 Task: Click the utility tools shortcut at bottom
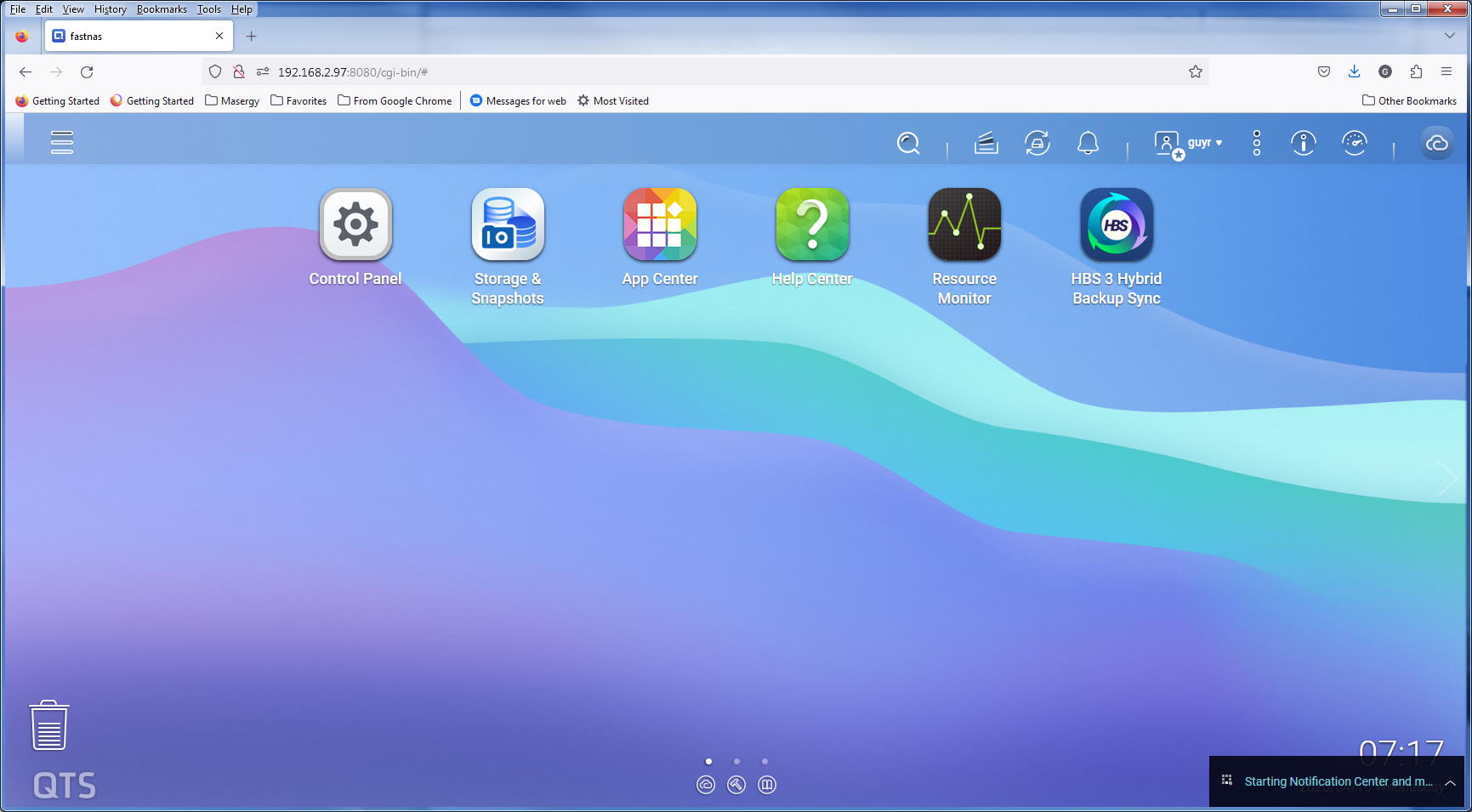pyautogui.click(x=736, y=785)
